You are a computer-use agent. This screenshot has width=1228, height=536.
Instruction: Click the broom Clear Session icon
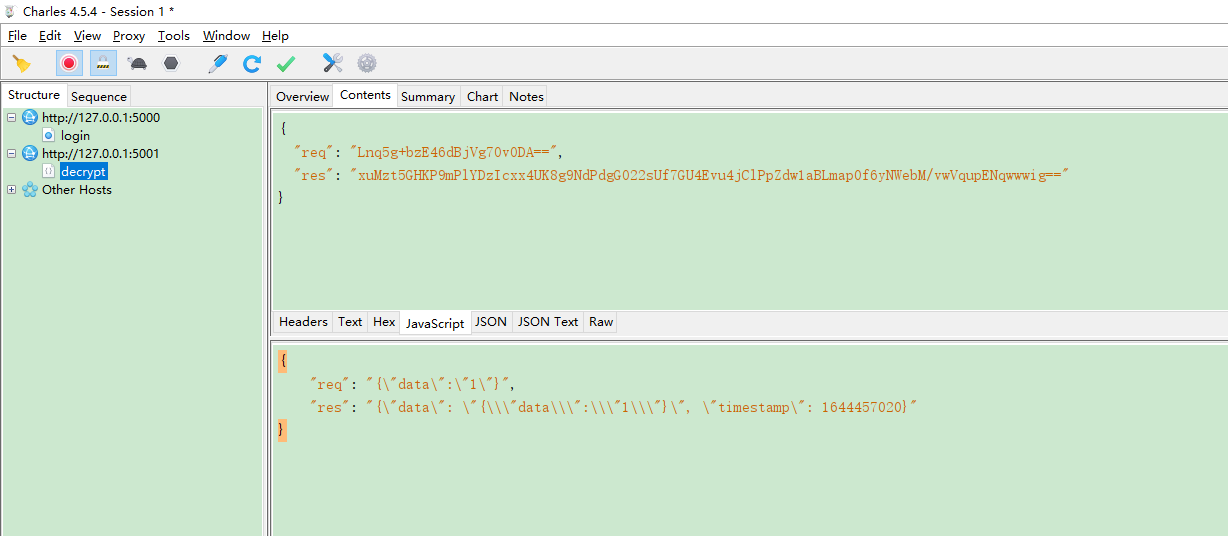point(21,64)
